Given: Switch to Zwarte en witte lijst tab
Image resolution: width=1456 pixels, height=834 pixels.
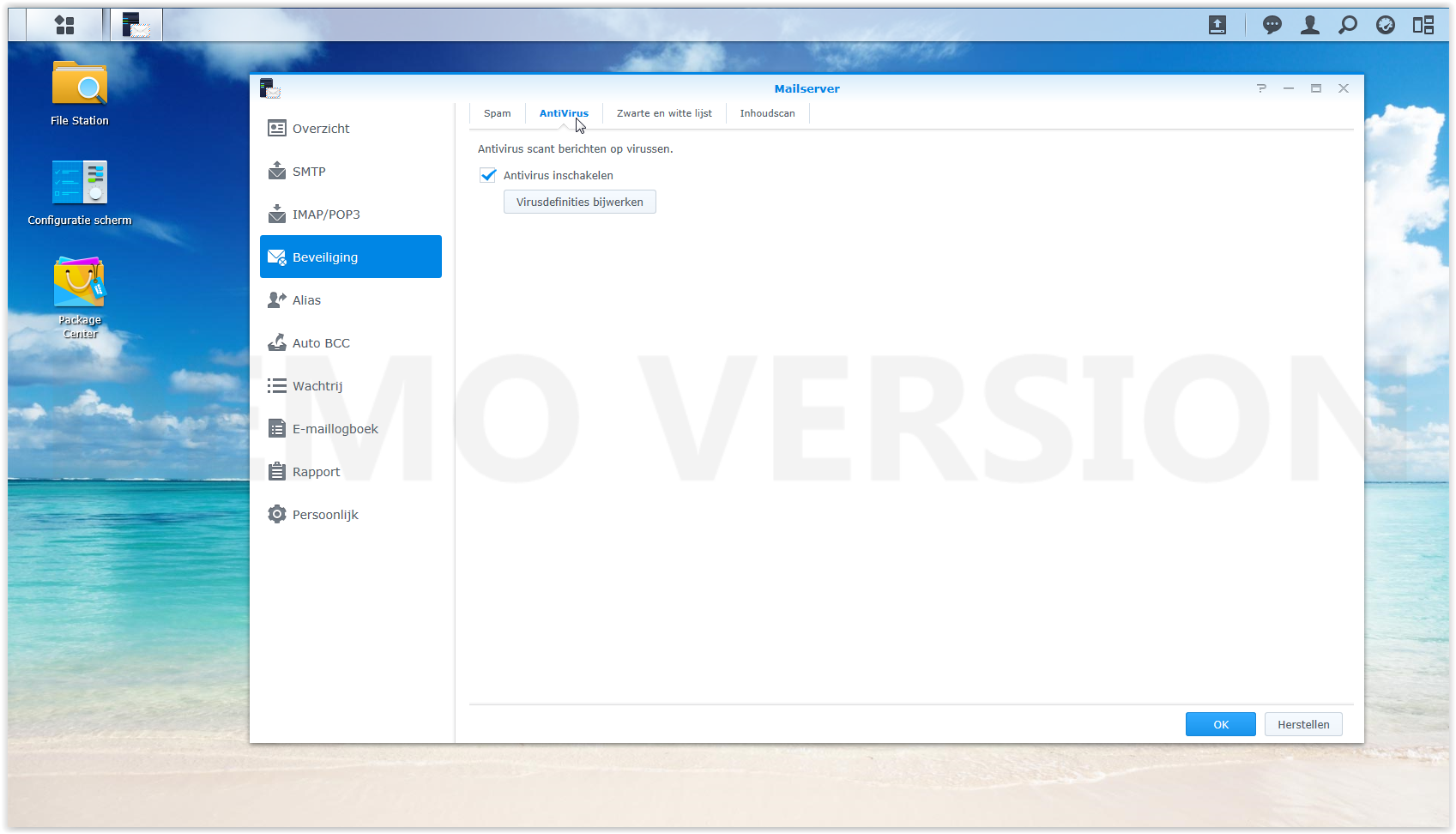Looking at the screenshot, I should 664,113.
